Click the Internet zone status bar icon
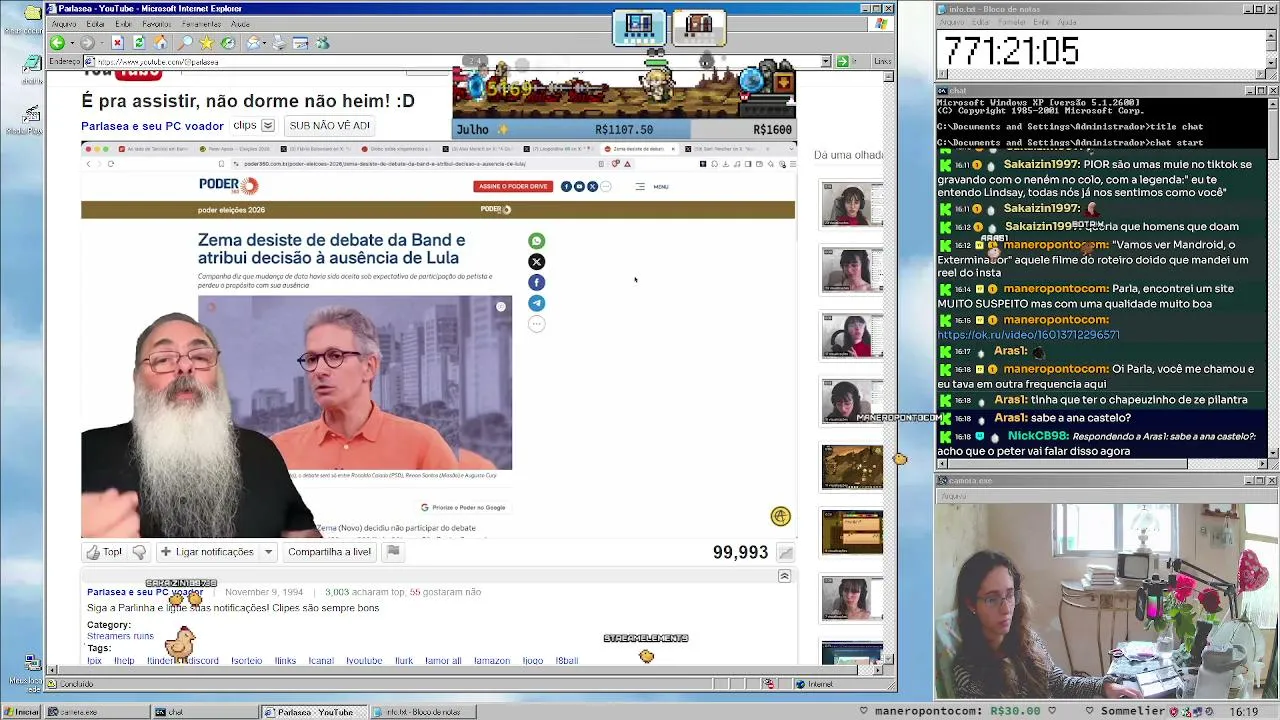The height and width of the screenshot is (720, 1280). coord(813,684)
